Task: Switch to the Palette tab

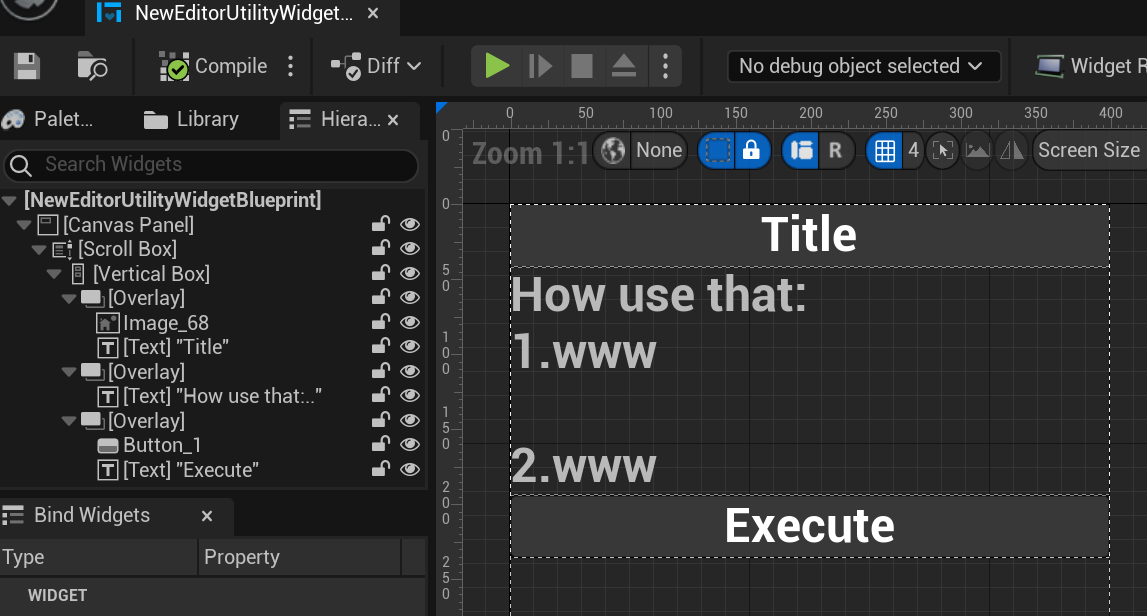Action: click(48, 119)
